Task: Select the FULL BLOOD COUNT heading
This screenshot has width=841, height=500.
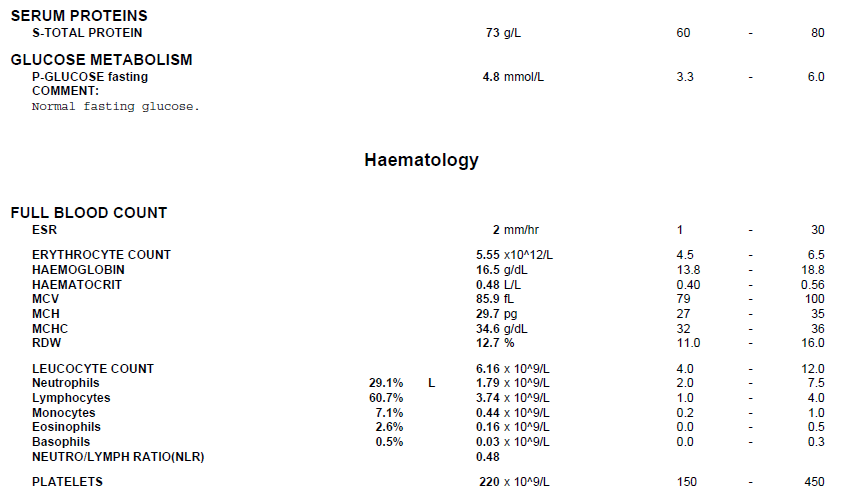Action: 89,213
